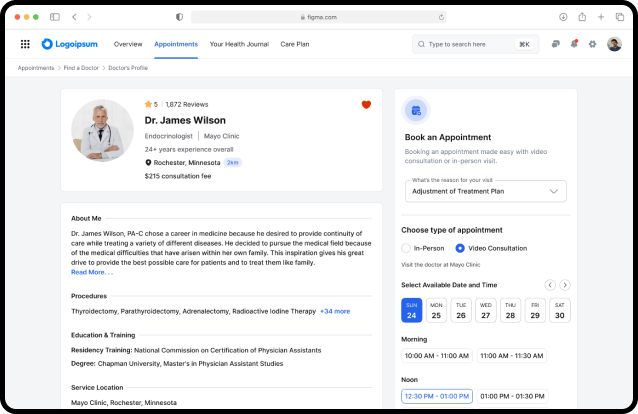Open the apps grid menu icon
This screenshot has width=638, height=414.
coord(25,44)
